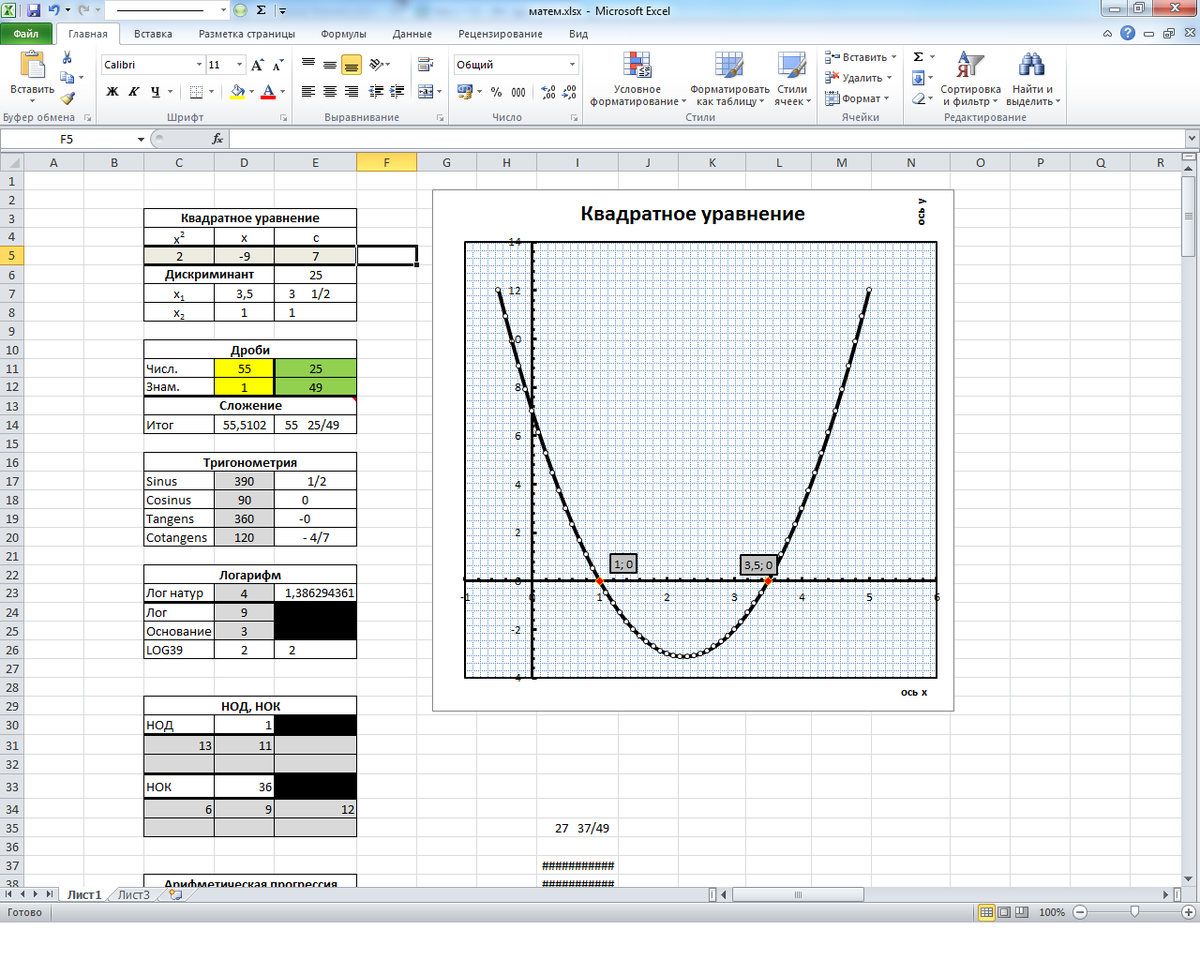The height and width of the screenshot is (960, 1200).
Task: Toggle bold formatting (Ж)
Action: 113,92
